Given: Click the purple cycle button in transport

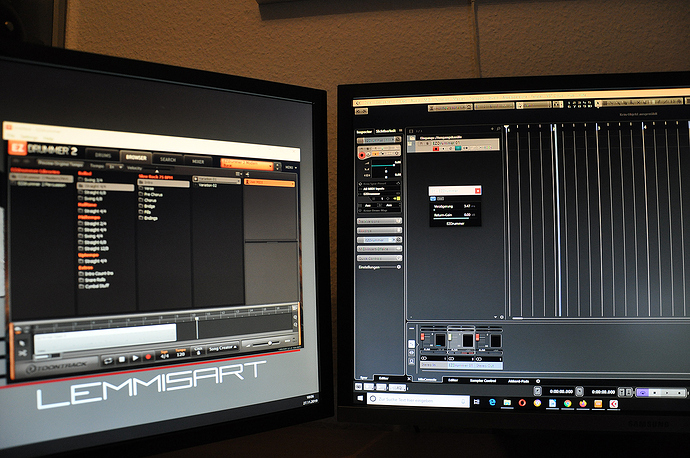Looking at the screenshot, I should pos(644,392).
